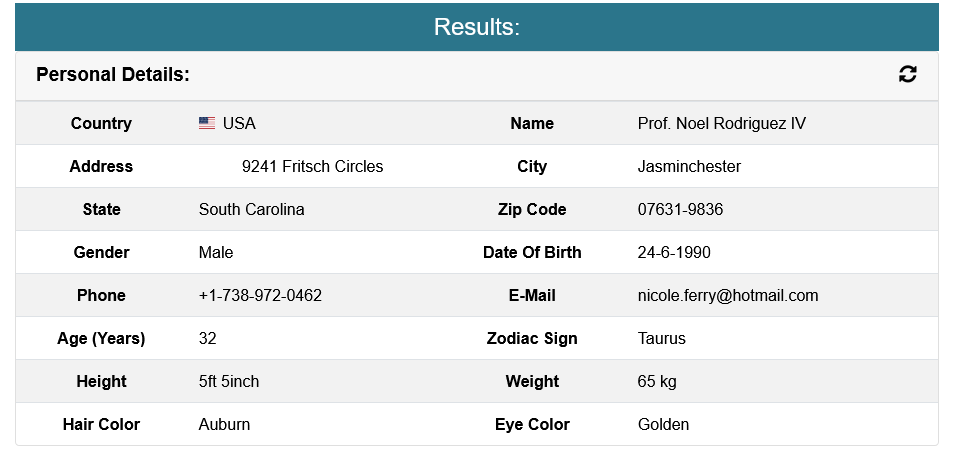Select the phone number +1-738-972-0462
This screenshot has height=452, width=961.
260,295
